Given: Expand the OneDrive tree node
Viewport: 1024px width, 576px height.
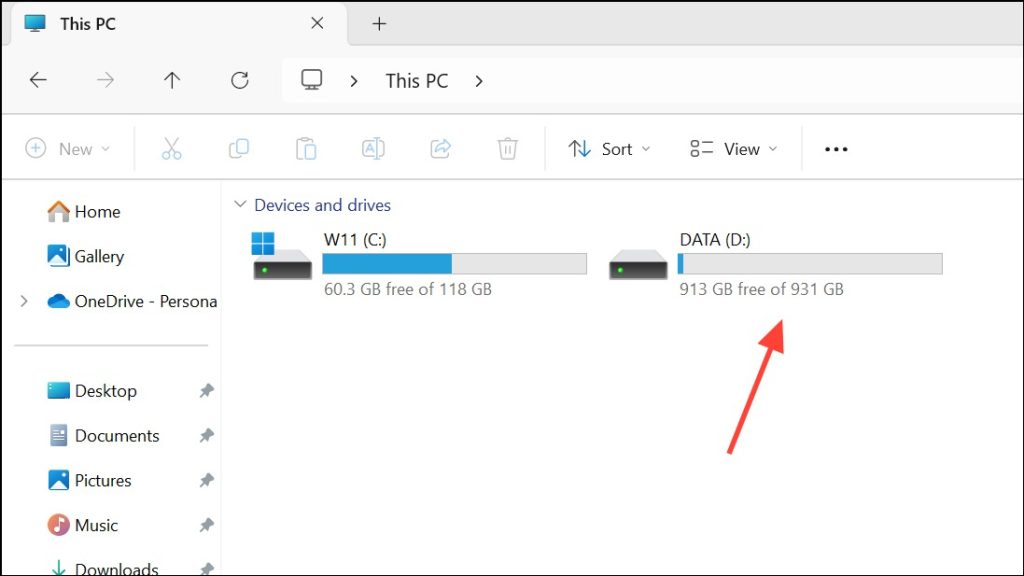Looking at the screenshot, I should (24, 301).
